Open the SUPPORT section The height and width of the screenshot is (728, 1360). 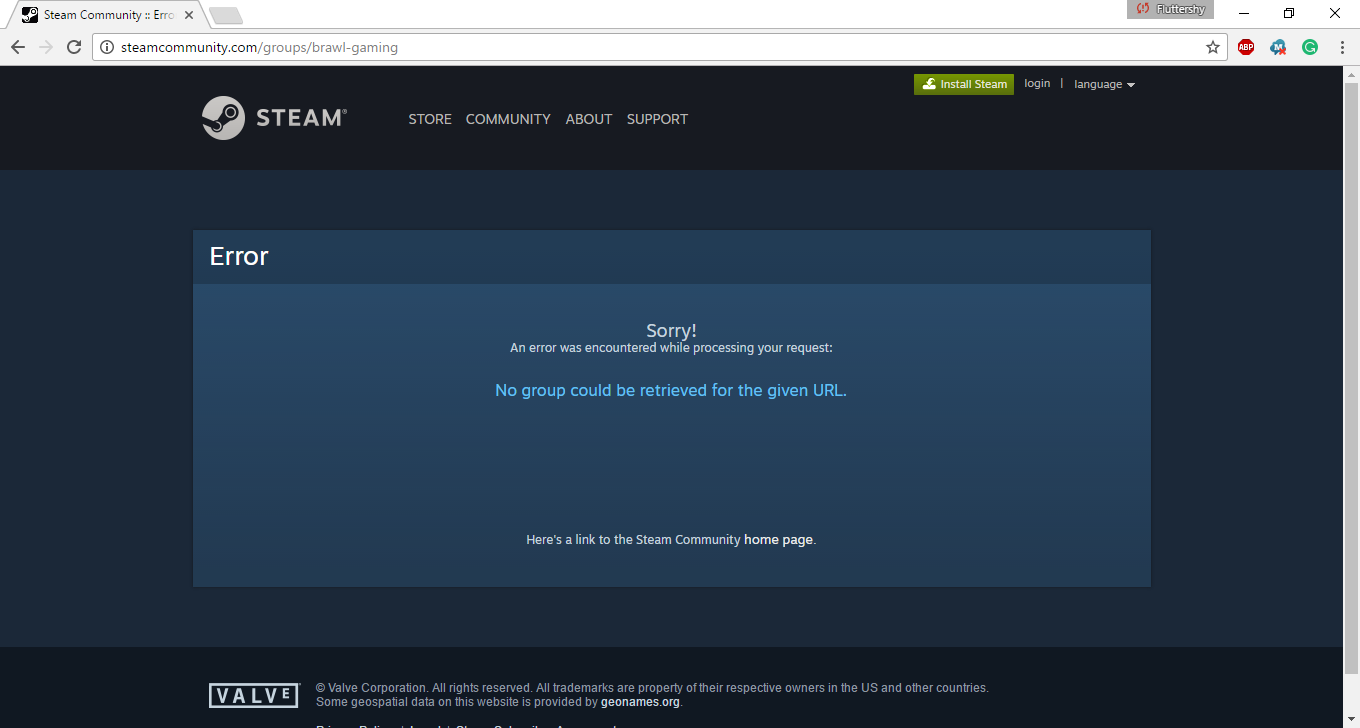point(657,119)
